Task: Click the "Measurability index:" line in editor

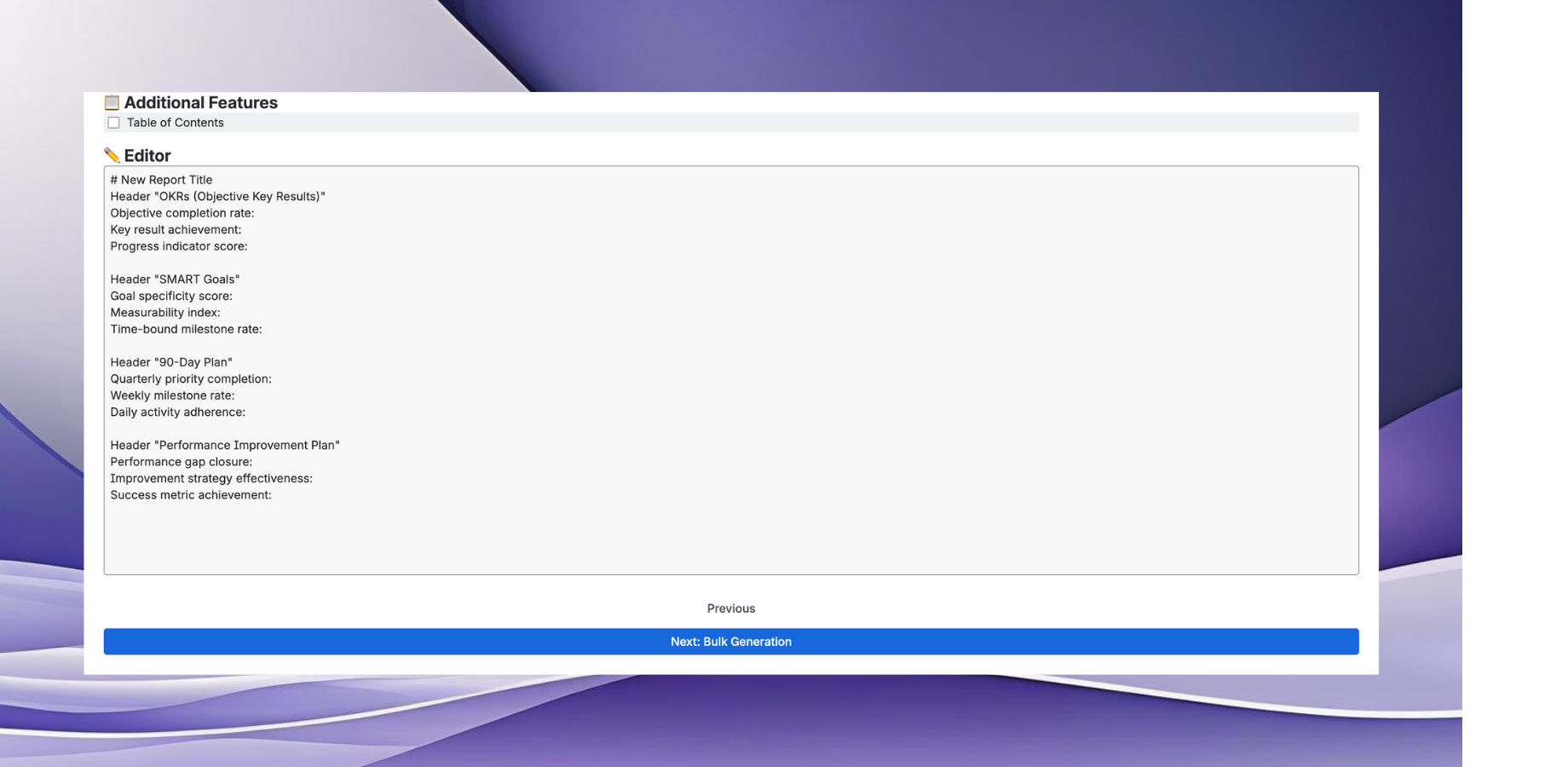Action: point(165,313)
